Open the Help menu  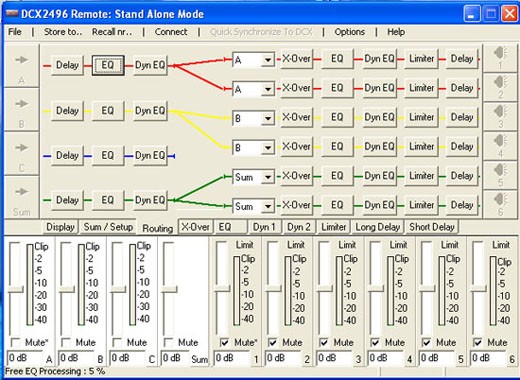[x=396, y=32]
